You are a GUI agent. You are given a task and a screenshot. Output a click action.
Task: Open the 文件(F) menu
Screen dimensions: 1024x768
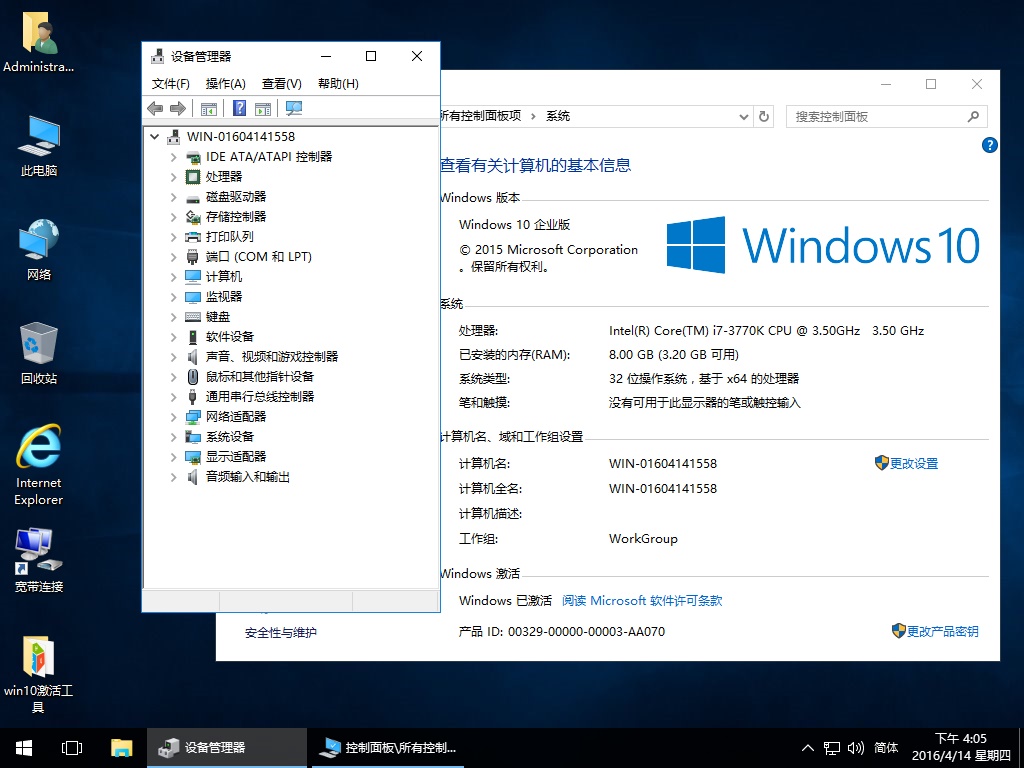tap(170, 84)
